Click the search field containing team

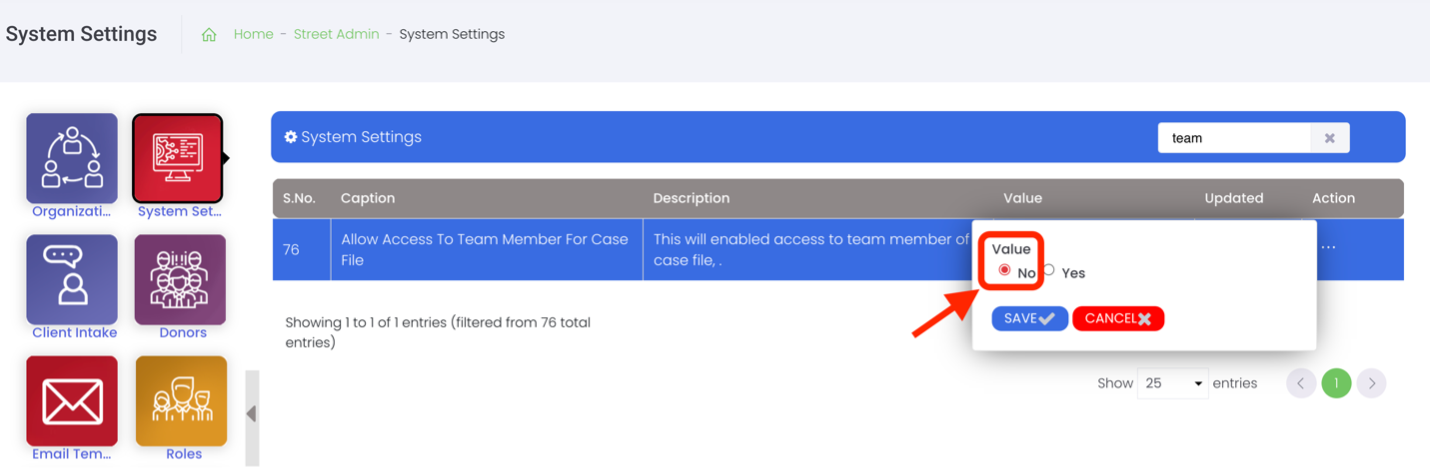coord(1234,138)
